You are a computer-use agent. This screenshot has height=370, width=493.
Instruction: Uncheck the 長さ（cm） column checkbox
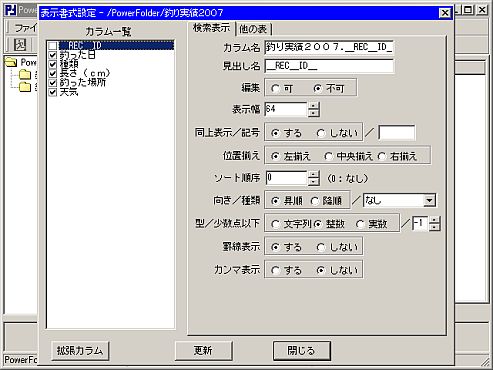pyautogui.click(x=53, y=73)
